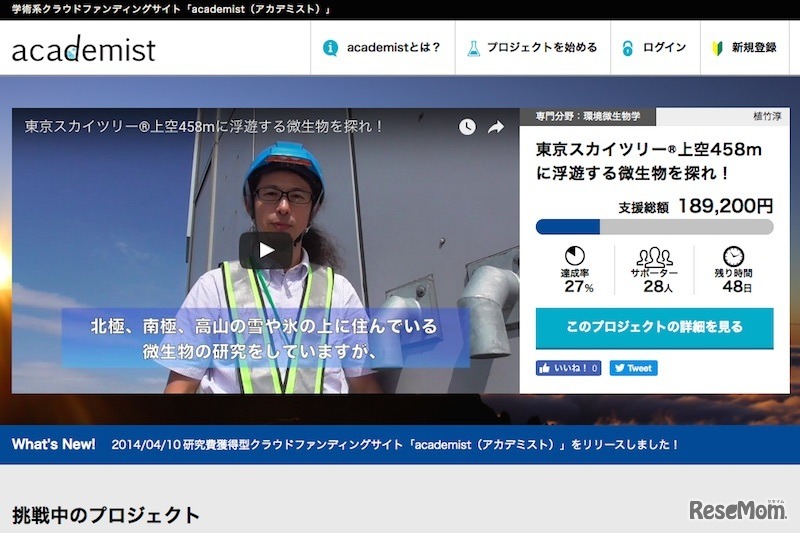Click the 48日 remaining time value

point(737,287)
